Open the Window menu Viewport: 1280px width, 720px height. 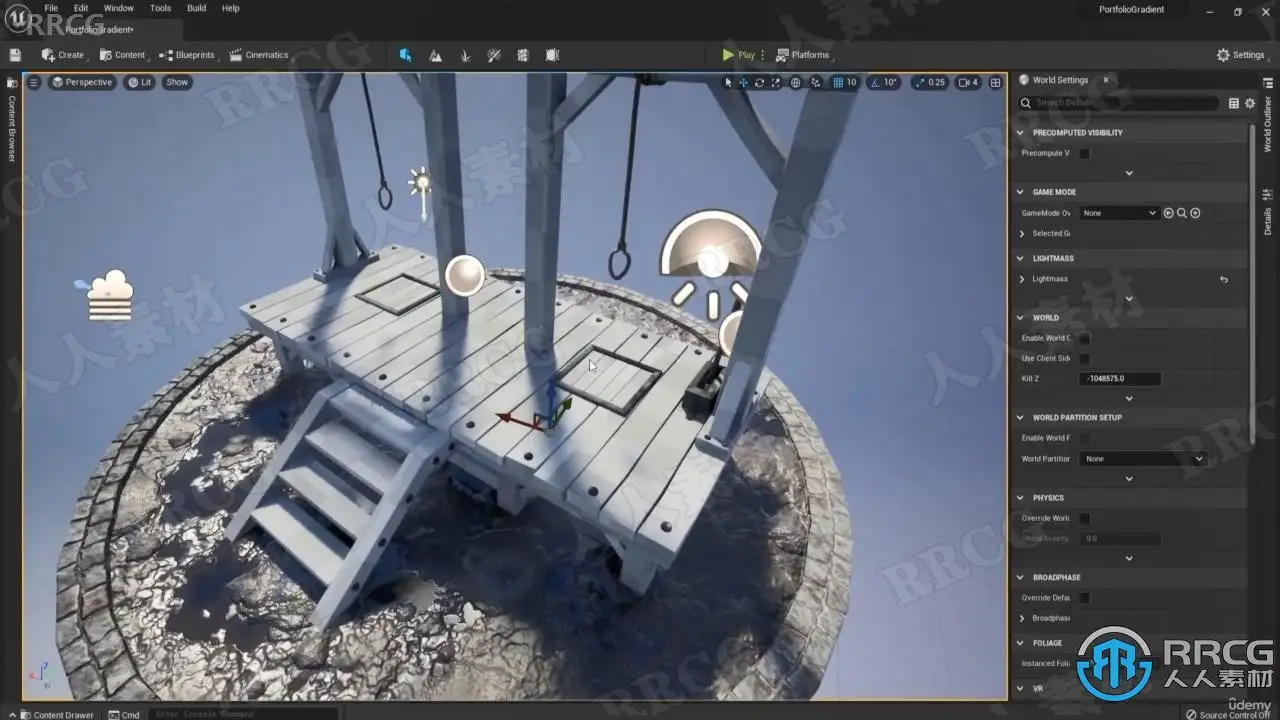[119, 8]
